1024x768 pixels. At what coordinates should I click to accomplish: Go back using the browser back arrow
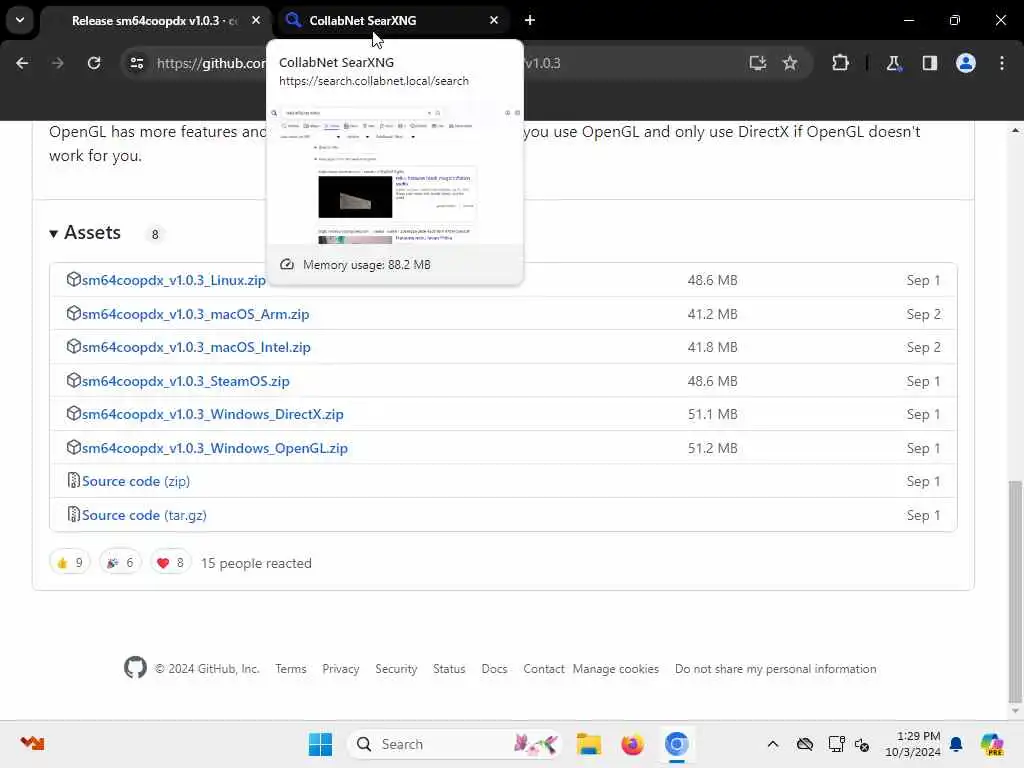click(22, 63)
